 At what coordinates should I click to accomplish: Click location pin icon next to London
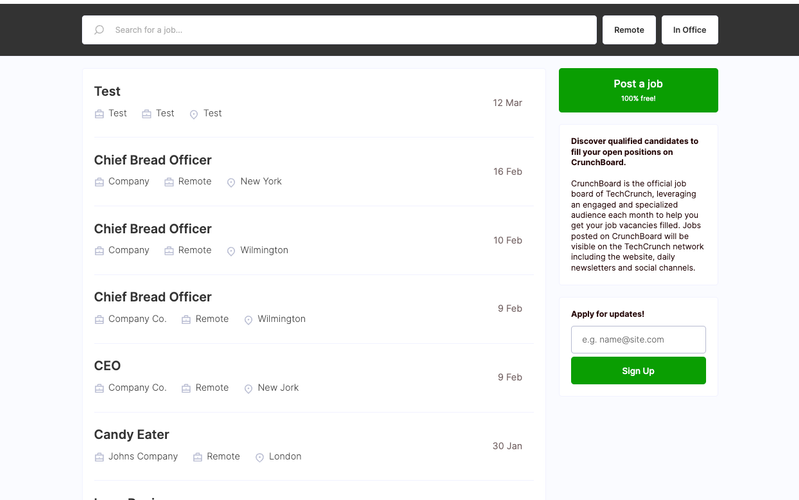pos(259,458)
